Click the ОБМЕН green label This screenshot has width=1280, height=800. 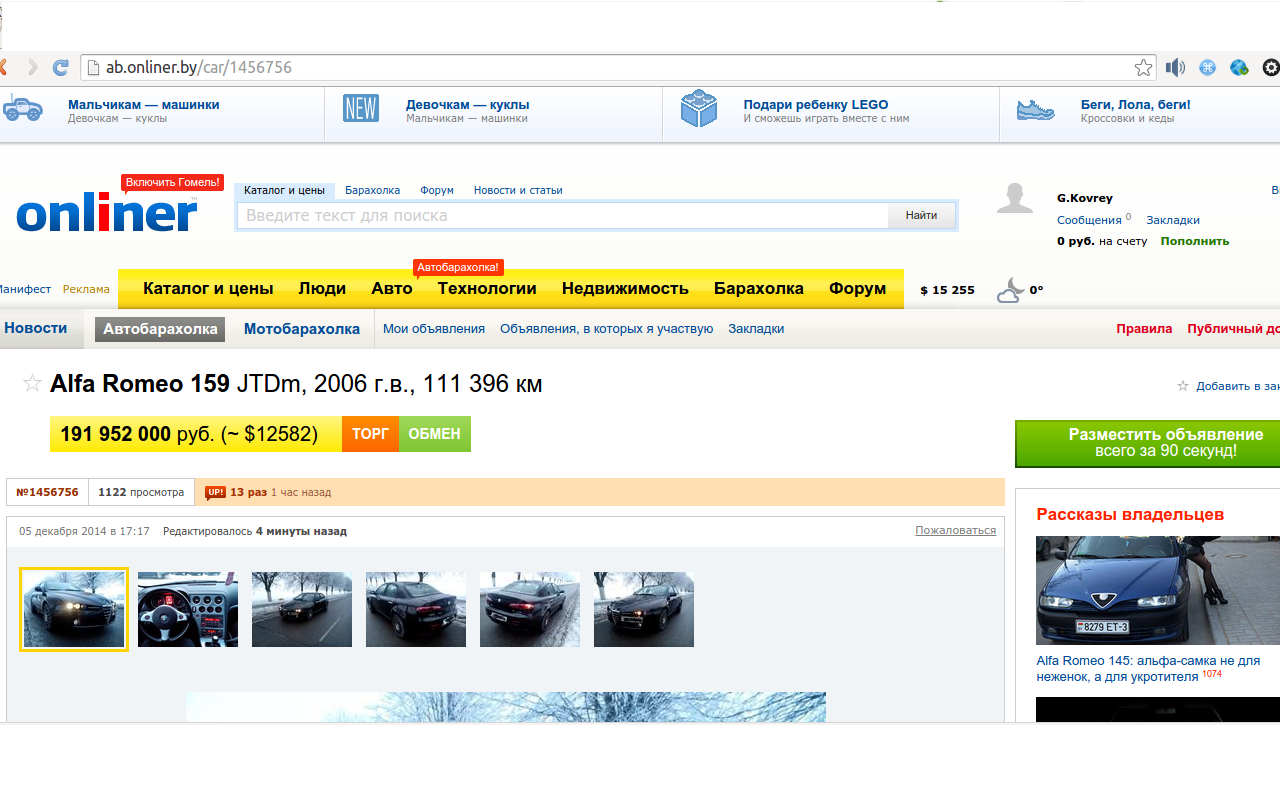(435, 434)
